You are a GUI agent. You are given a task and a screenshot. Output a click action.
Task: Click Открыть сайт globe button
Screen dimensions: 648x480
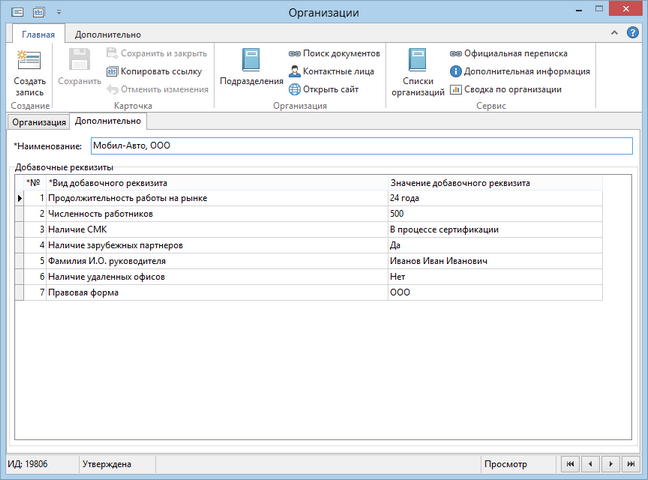[324, 89]
